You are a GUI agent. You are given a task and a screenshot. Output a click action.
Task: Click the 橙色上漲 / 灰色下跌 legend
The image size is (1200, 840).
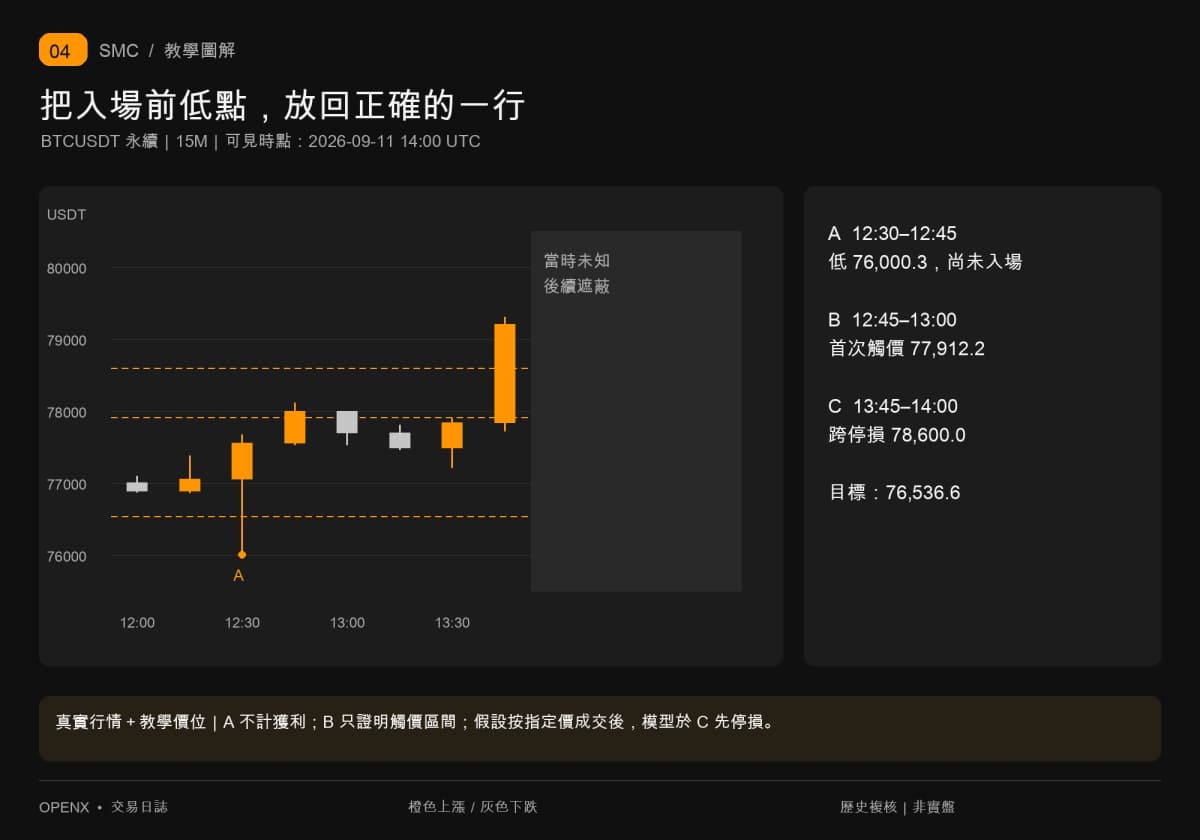pos(472,807)
